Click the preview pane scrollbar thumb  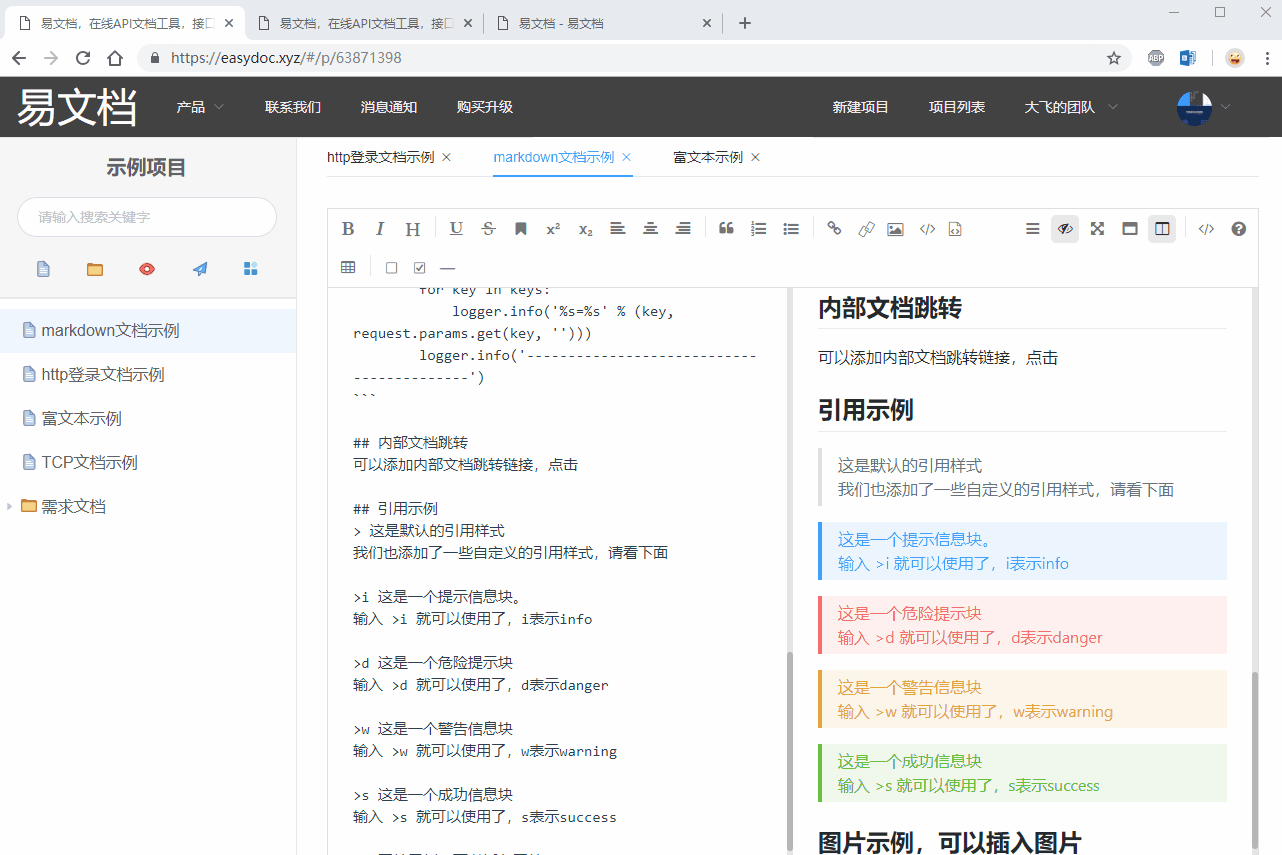click(1255, 758)
